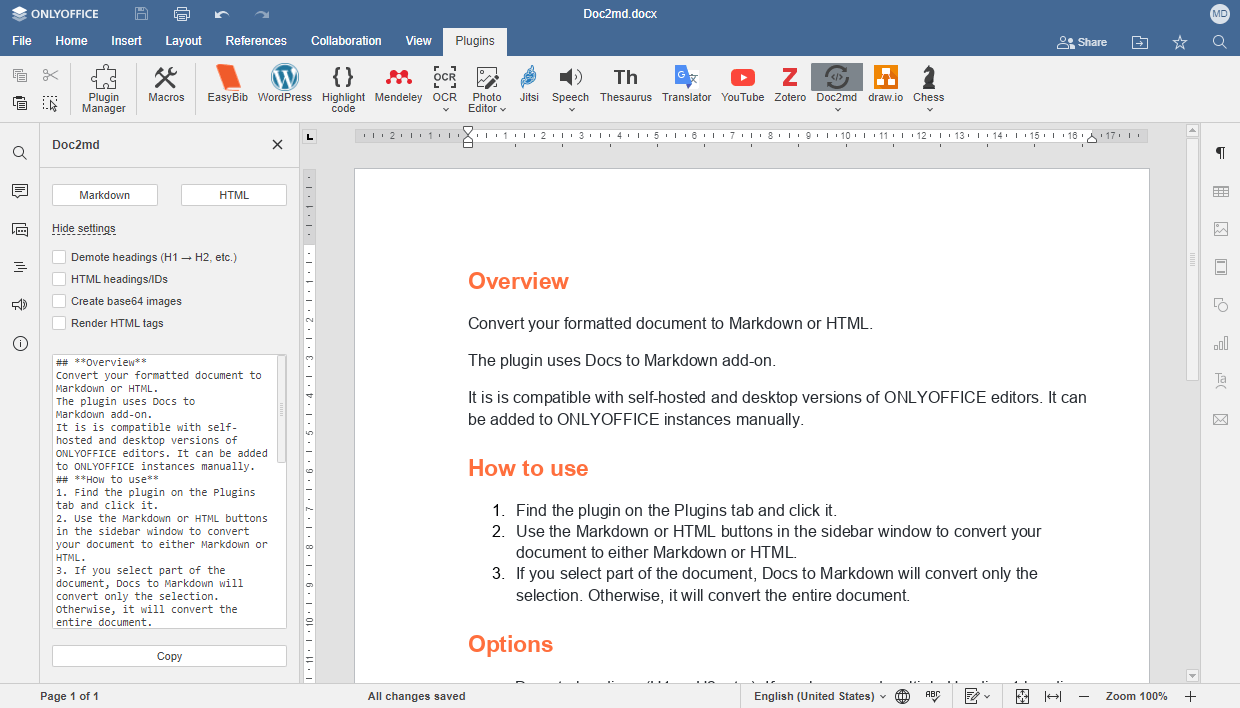Click the Share button
The width and height of the screenshot is (1240, 708).
1082,42
